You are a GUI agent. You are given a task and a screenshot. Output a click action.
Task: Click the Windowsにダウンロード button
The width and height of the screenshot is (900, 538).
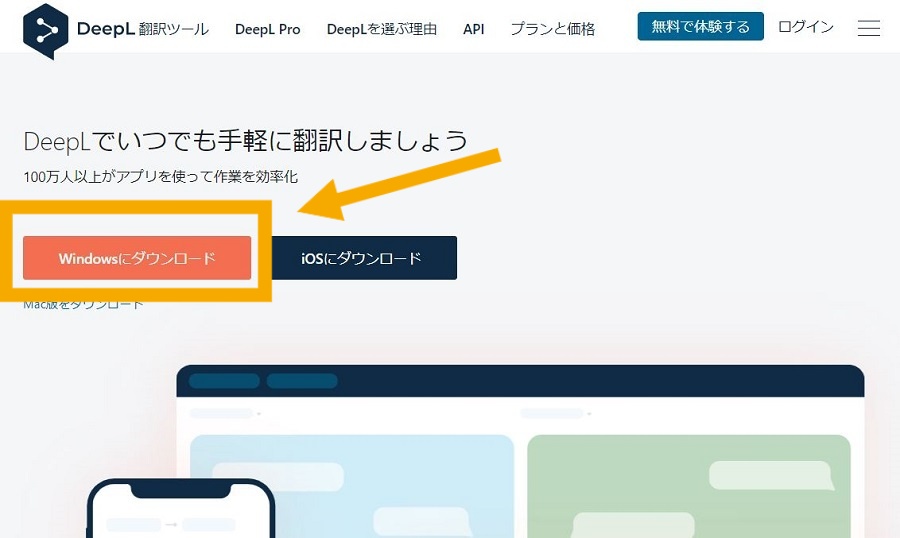pyautogui.click(x=137, y=258)
